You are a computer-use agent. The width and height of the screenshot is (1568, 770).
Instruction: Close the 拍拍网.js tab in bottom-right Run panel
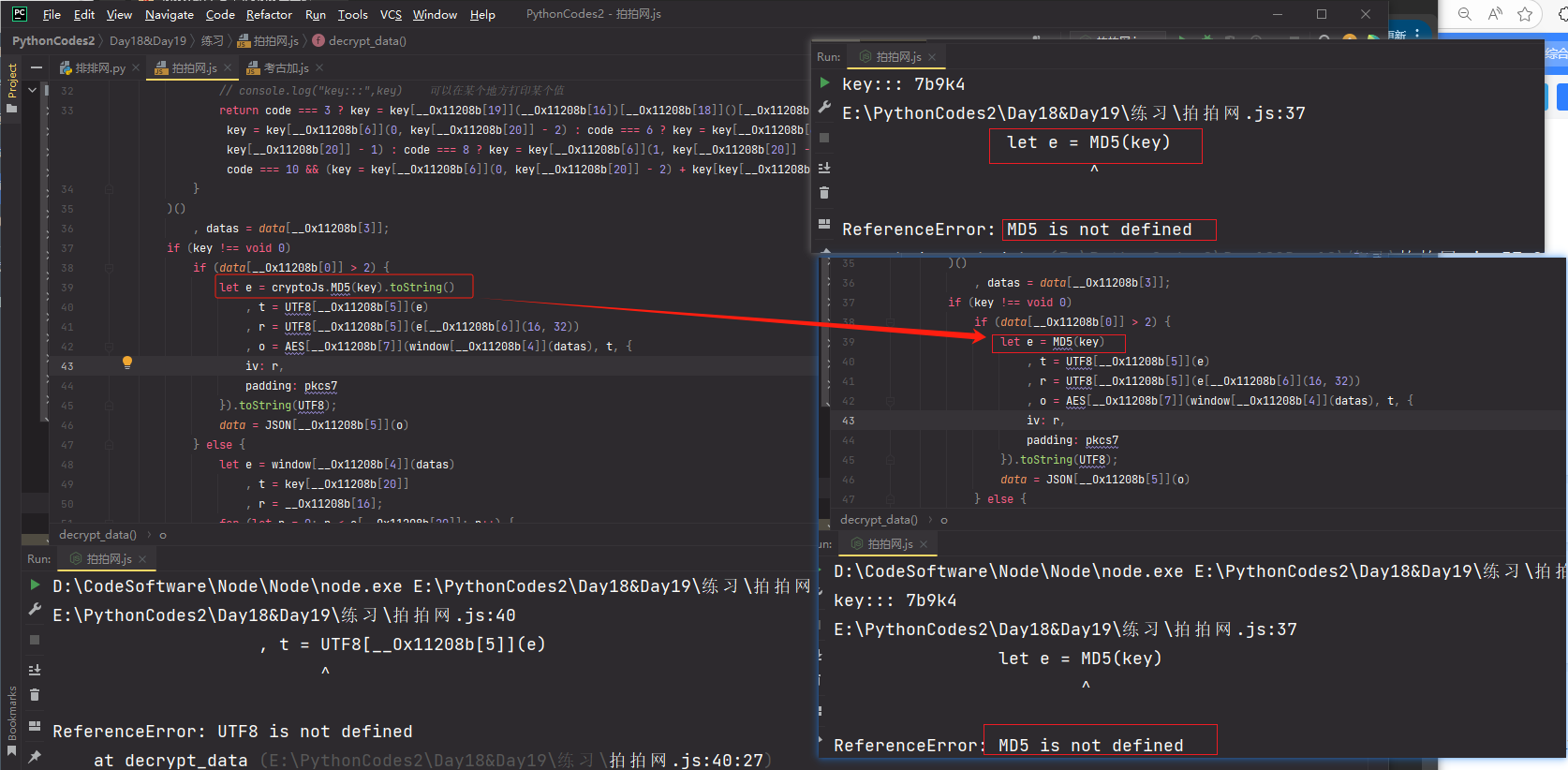[924, 544]
